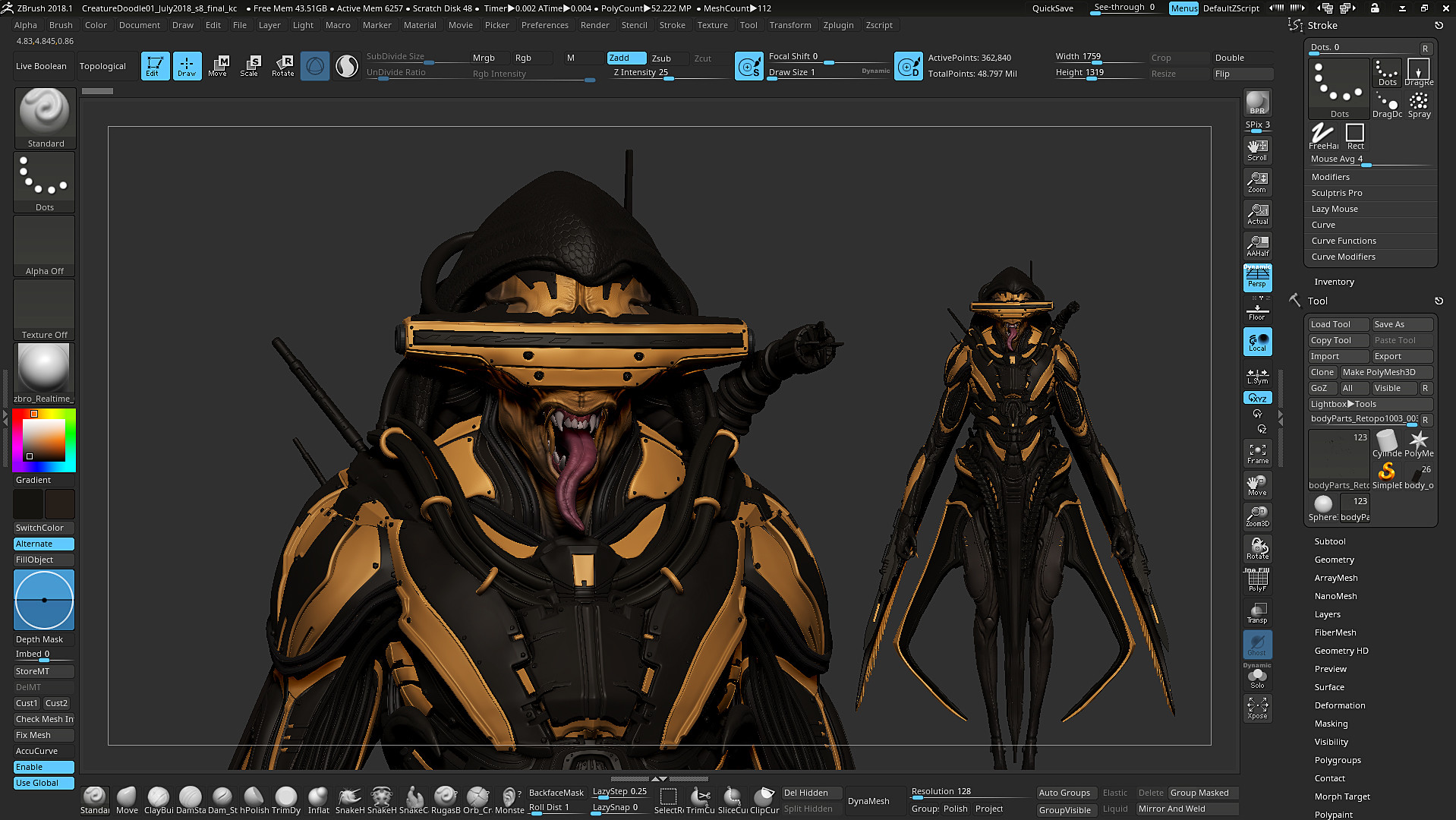Click Make PolyMesh3D button
This screenshot has width=1456, height=820.
tap(1386, 372)
